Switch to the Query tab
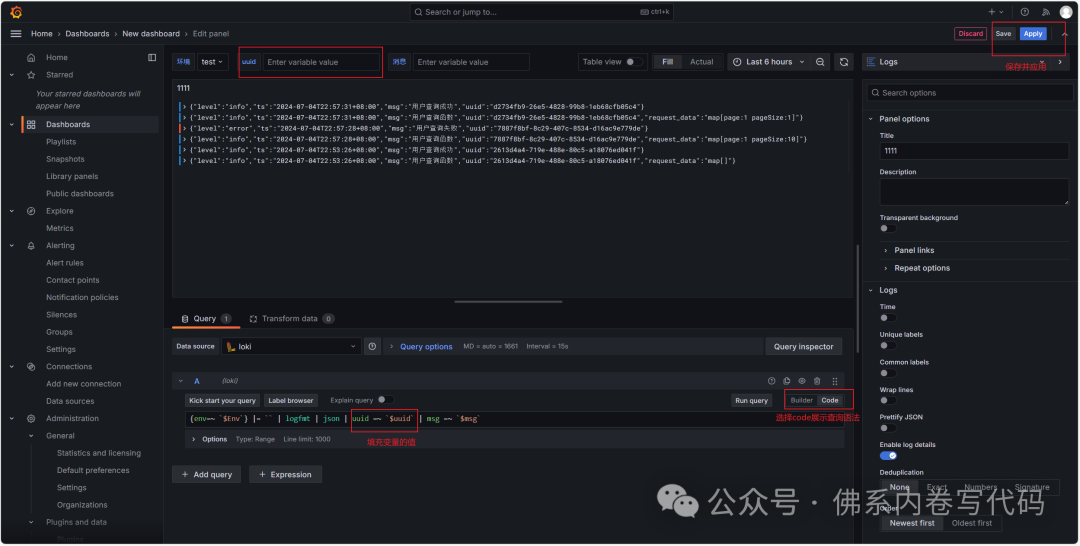The image size is (1080, 546). coord(205,319)
